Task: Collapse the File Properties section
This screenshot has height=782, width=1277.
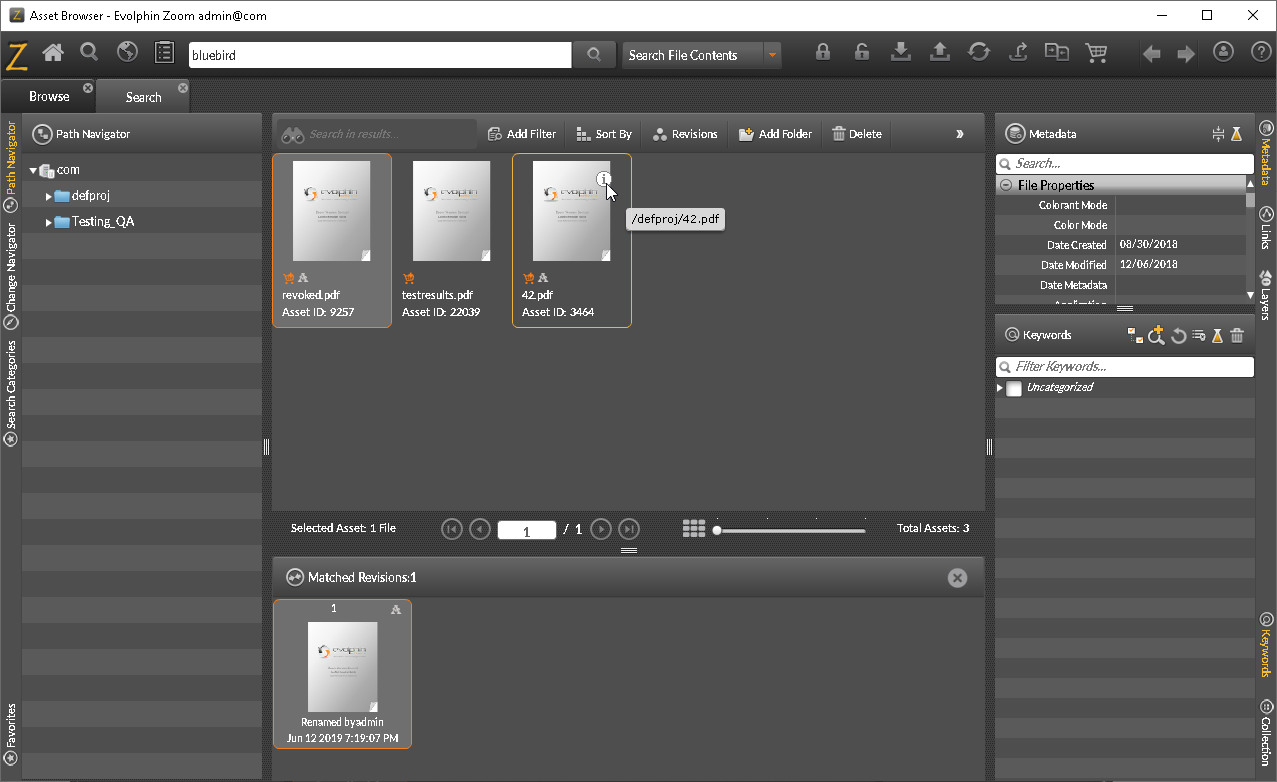Action: click(1006, 186)
